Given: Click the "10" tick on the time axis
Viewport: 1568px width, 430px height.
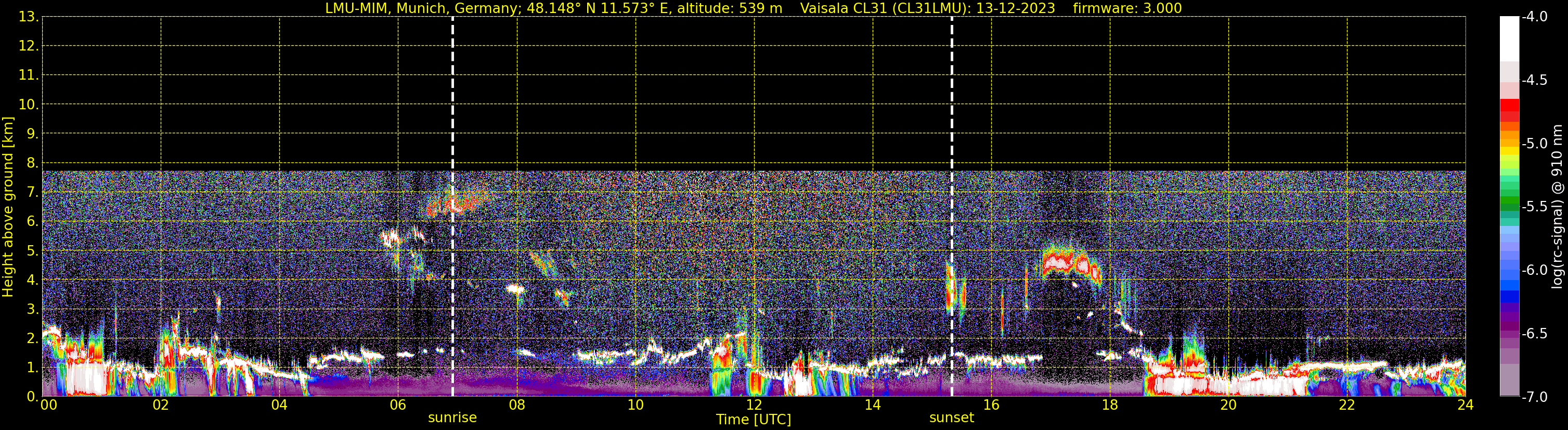Looking at the screenshot, I should [636, 405].
